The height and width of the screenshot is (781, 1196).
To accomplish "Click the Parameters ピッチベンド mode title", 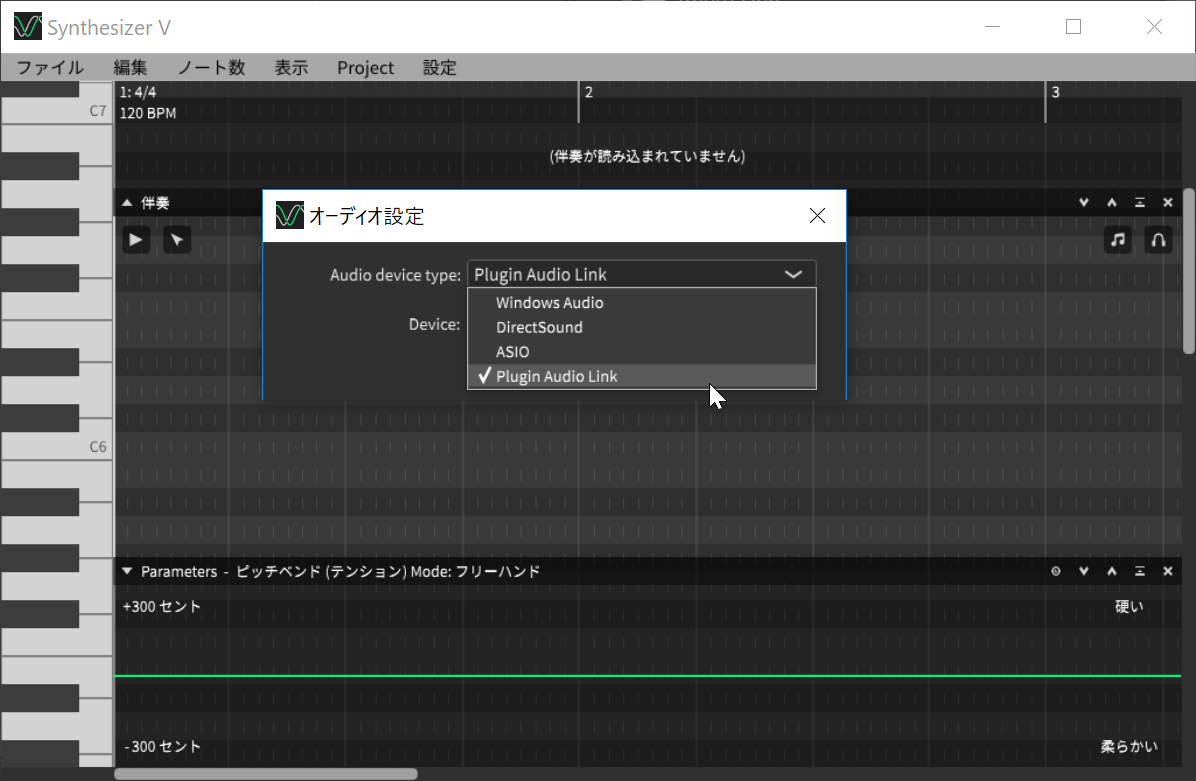I will [340, 571].
